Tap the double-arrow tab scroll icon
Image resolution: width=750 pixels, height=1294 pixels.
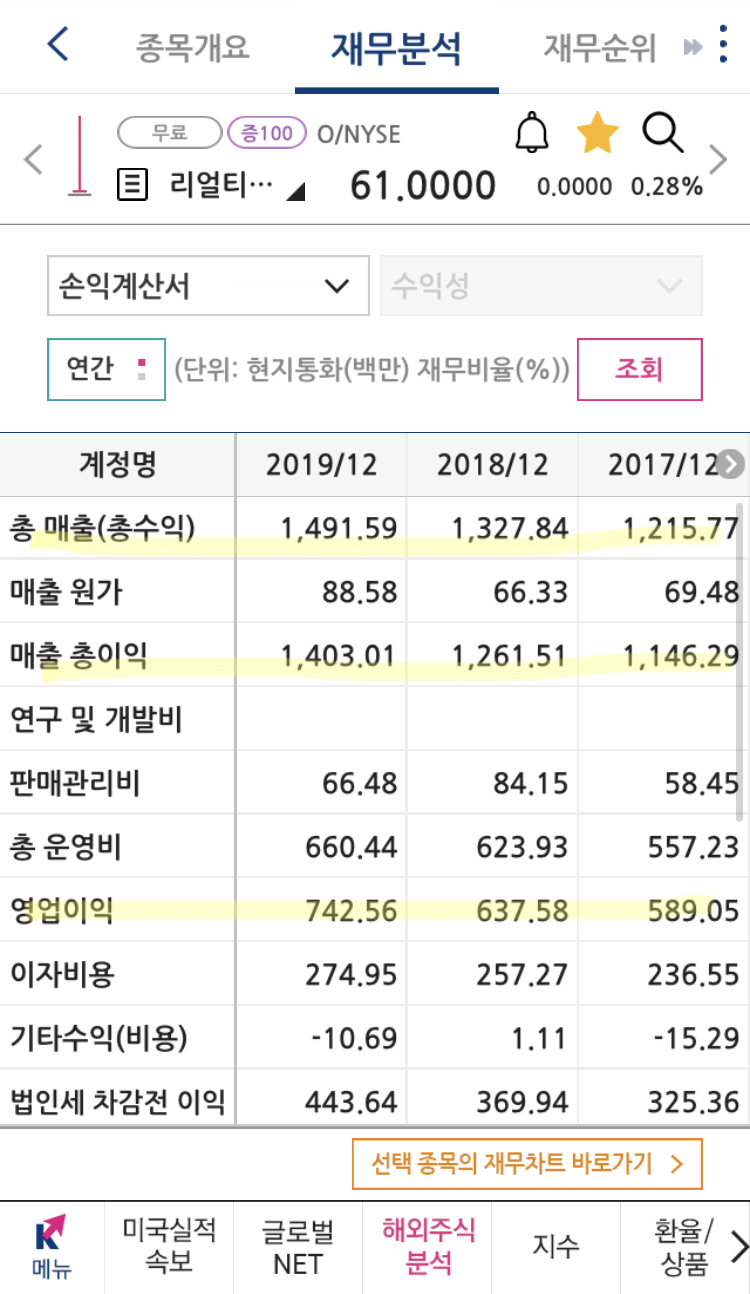693,47
